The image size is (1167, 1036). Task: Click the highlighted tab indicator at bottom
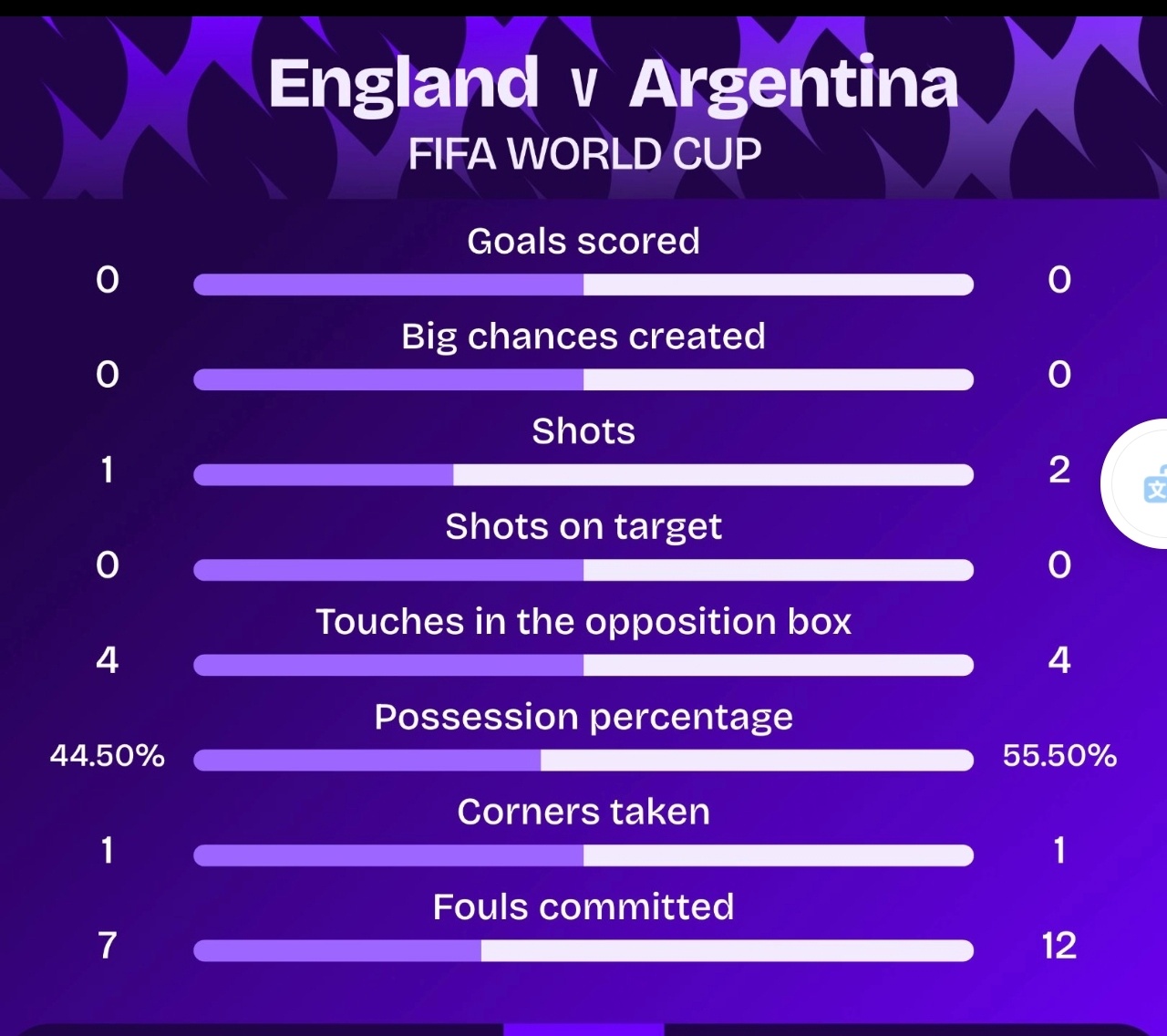coord(583,1030)
